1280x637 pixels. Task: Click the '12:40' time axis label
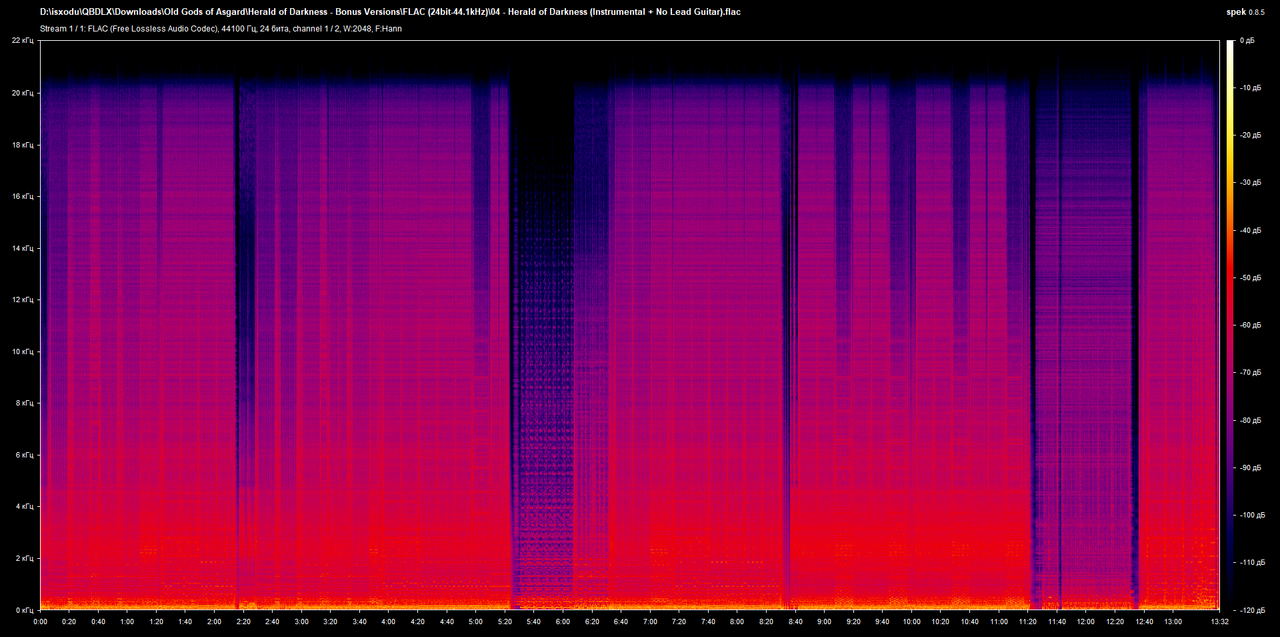1143,621
